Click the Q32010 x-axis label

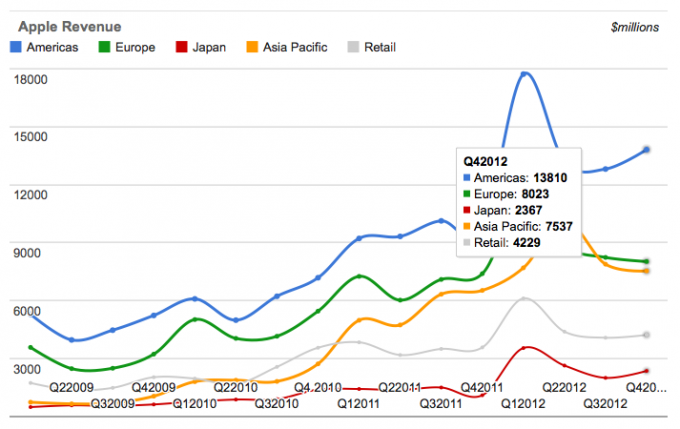(x=277, y=404)
